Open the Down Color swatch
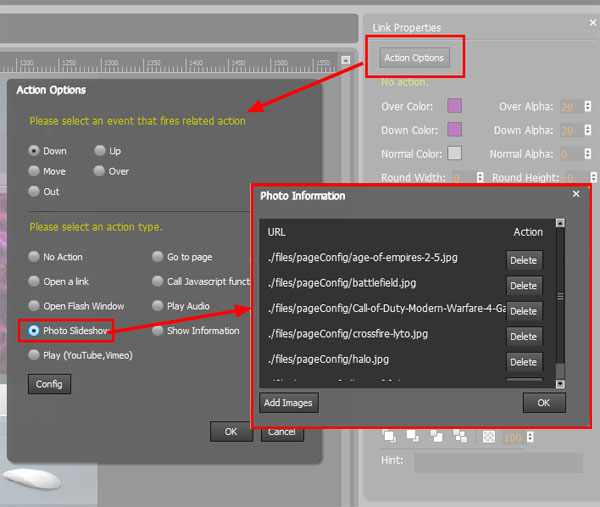Viewport: 600px width, 507px height. click(455, 129)
